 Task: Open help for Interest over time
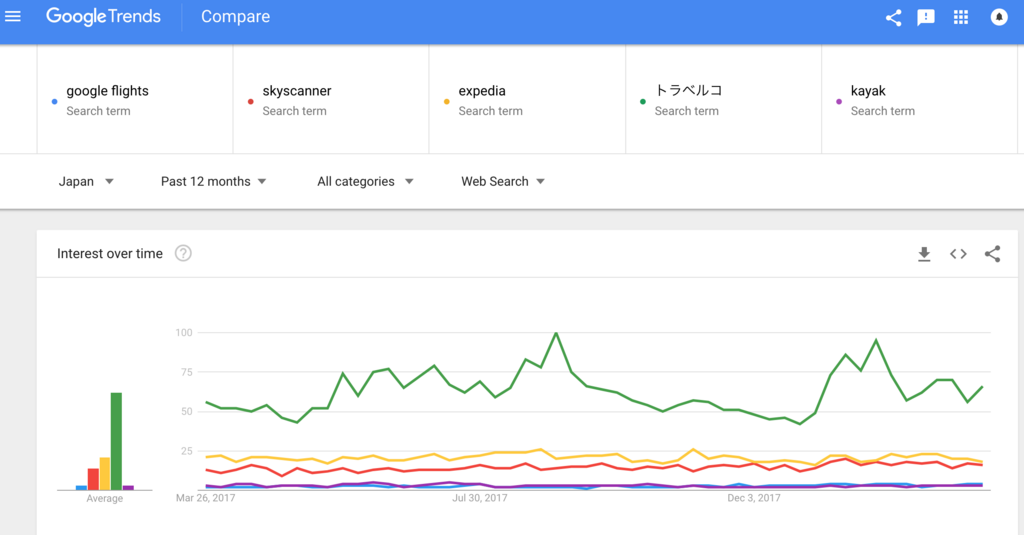point(184,253)
